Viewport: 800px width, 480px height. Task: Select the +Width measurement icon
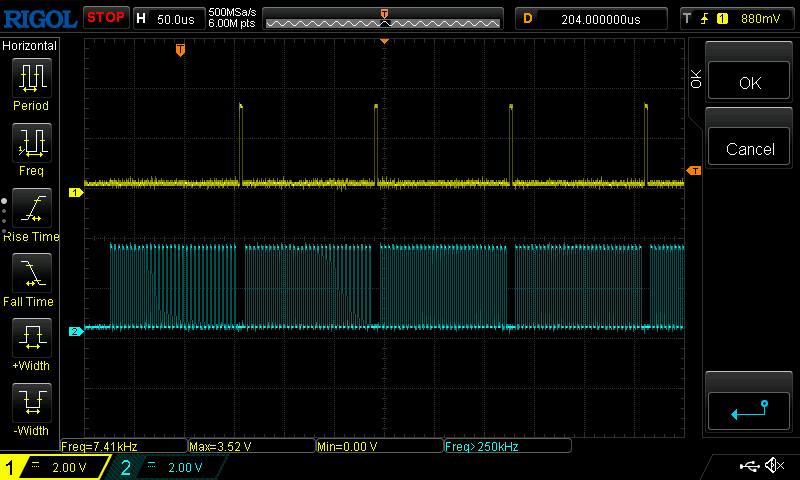click(x=32, y=337)
